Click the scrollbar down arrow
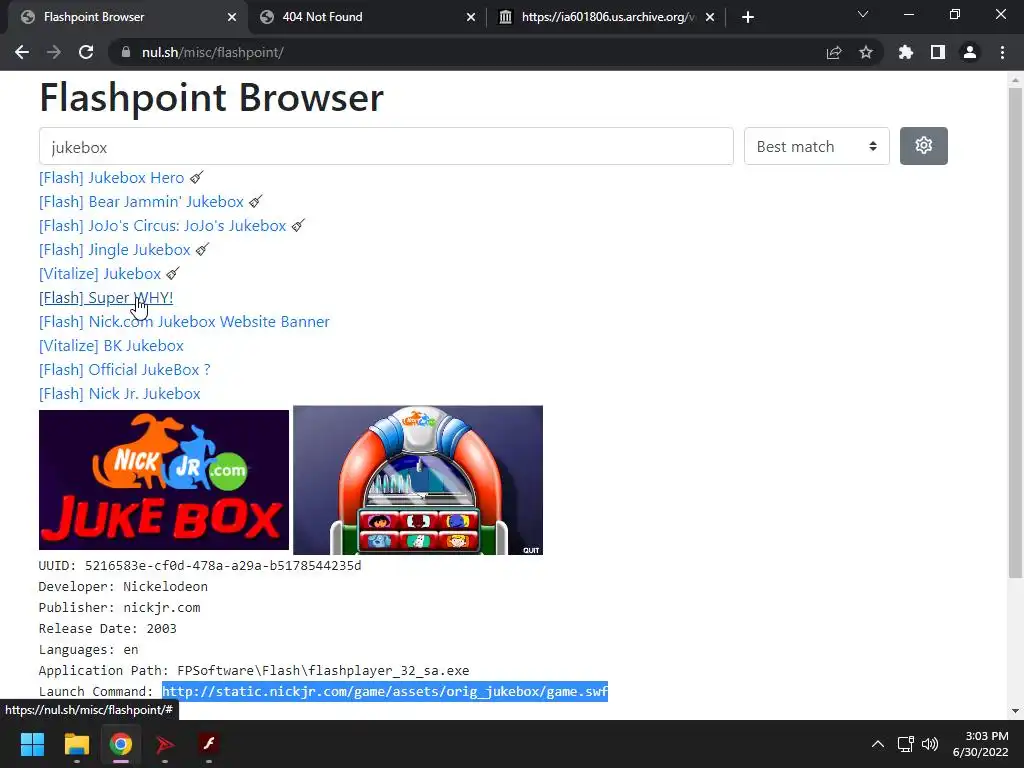1024x768 pixels. click(x=1015, y=711)
